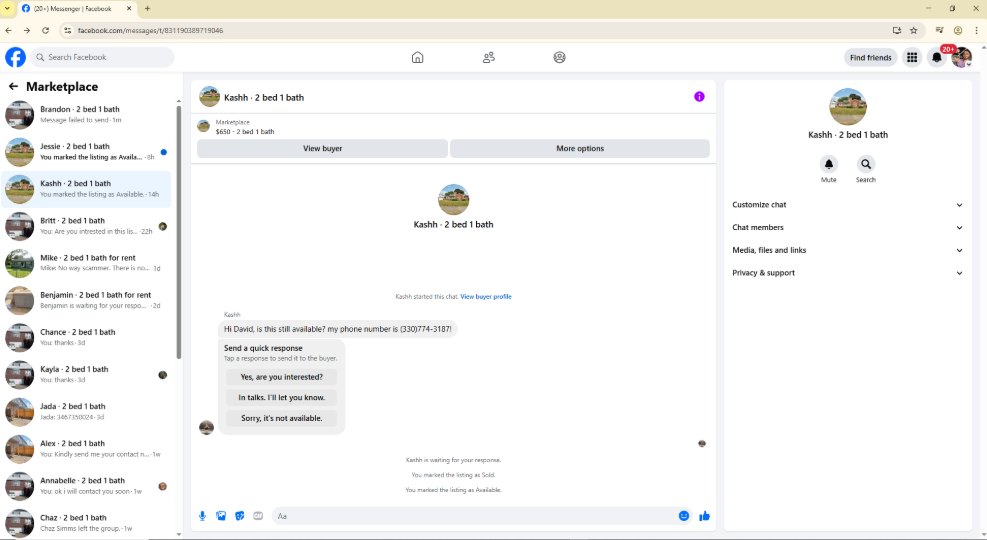Open the Home feed icon
The height and width of the screenshot is (540, 987).
tap(417, 57)
